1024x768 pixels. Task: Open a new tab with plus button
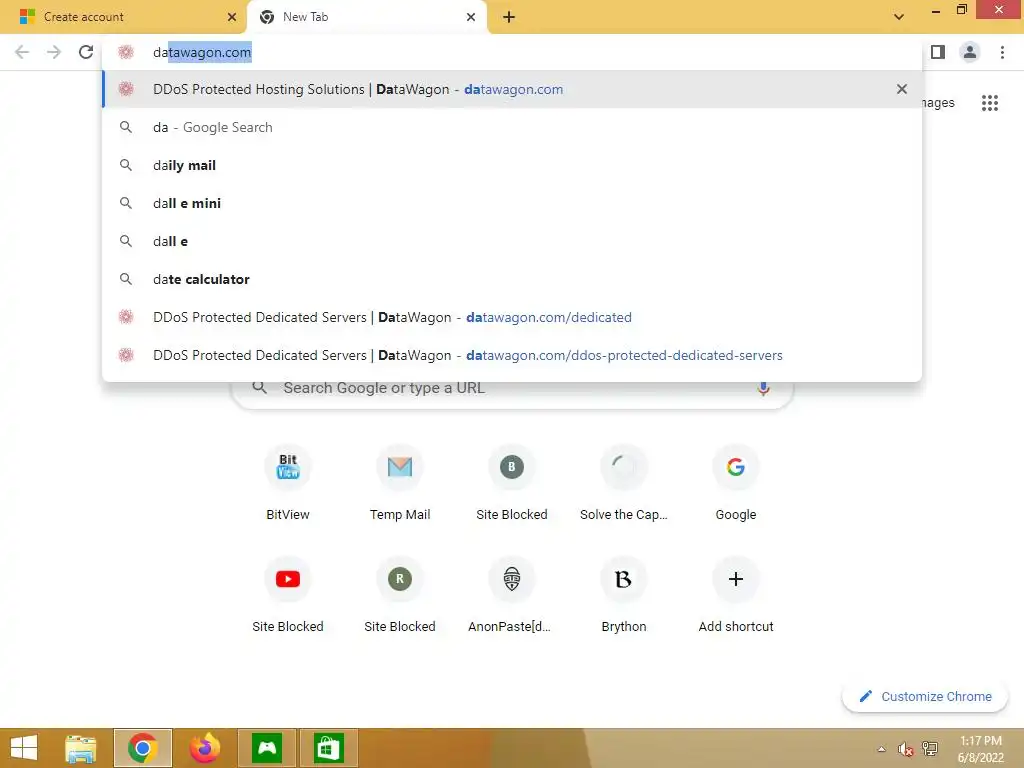click(x=509, y=17)
